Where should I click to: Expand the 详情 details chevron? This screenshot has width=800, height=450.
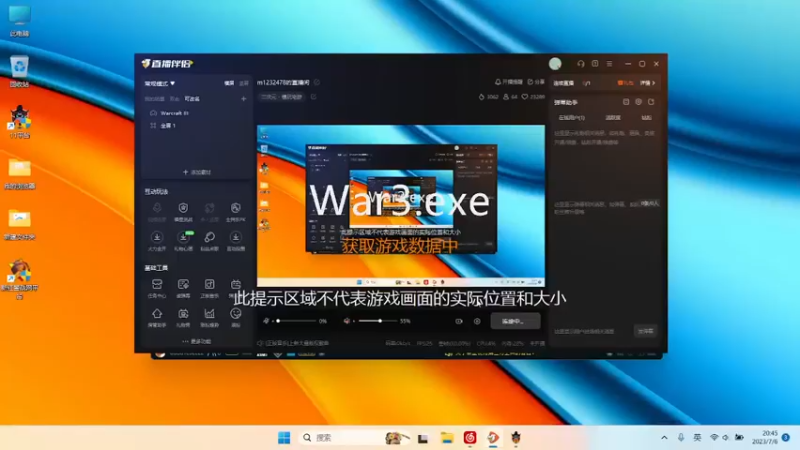(x=648, y=83)
